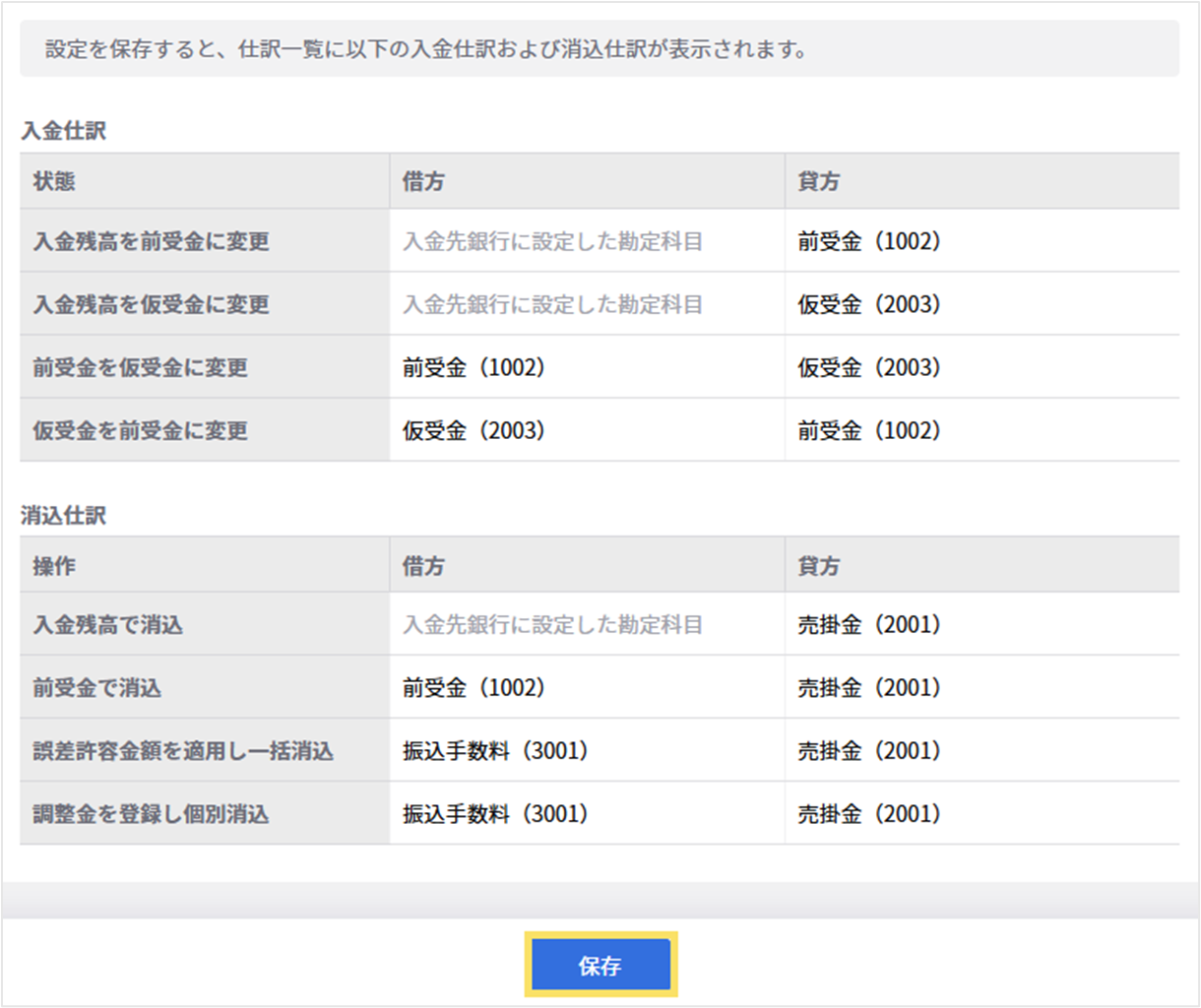
Task: Click 振込手数料（3001） in the 一括消込 row
Action: coord(495,751)
